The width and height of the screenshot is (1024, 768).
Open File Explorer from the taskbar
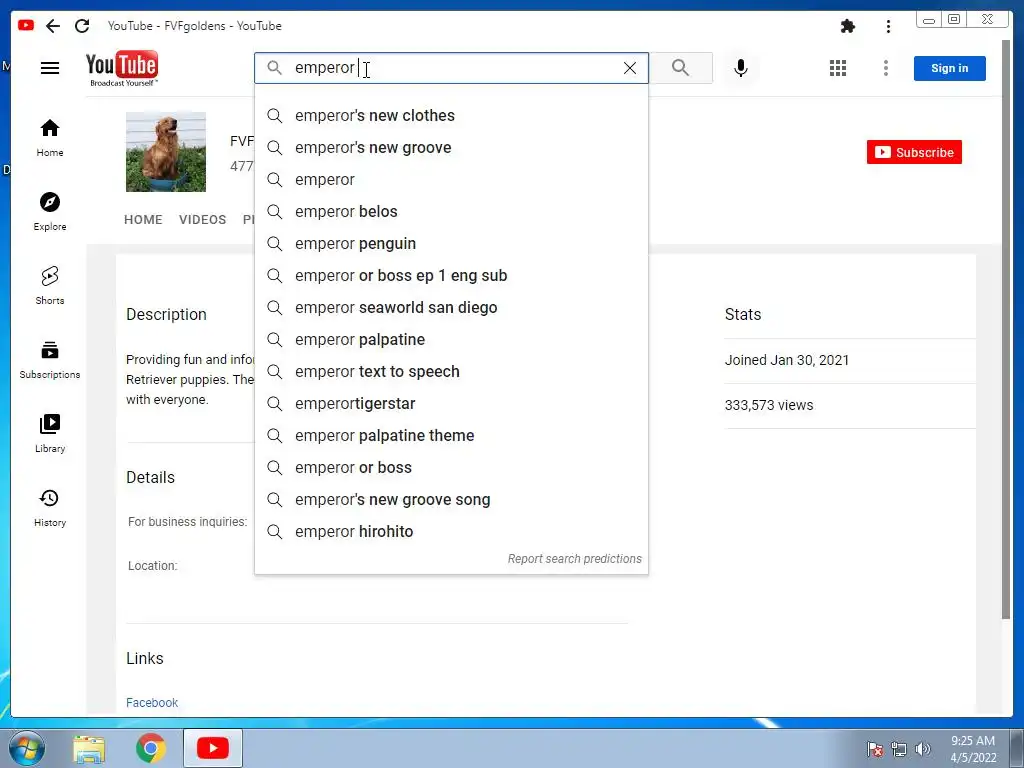89,748
